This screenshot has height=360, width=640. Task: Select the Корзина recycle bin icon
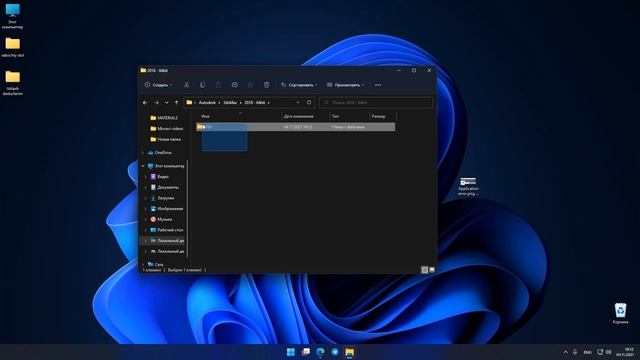[620, 313]
